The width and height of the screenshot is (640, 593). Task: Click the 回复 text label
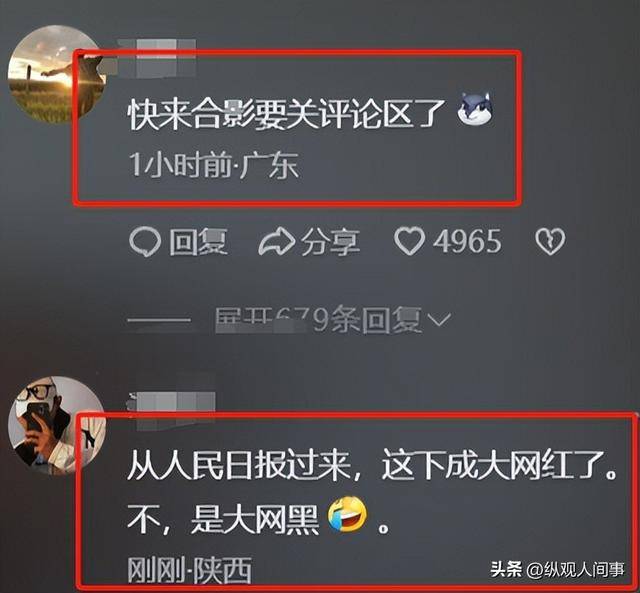point(198,242)
